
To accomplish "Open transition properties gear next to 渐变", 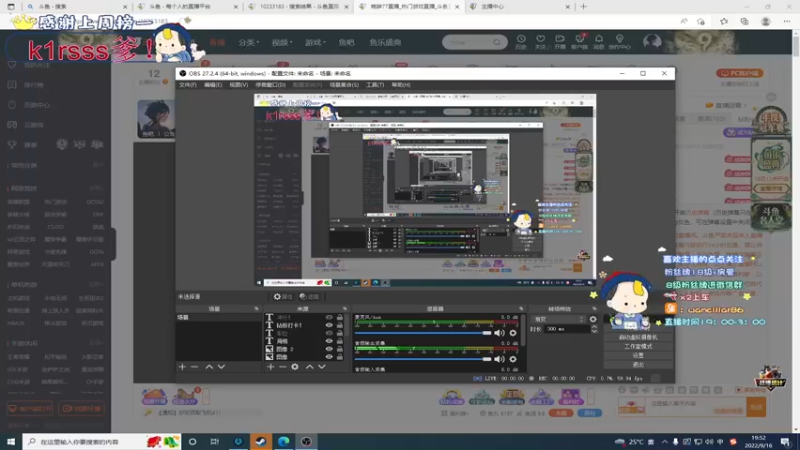I will [593, 319].
